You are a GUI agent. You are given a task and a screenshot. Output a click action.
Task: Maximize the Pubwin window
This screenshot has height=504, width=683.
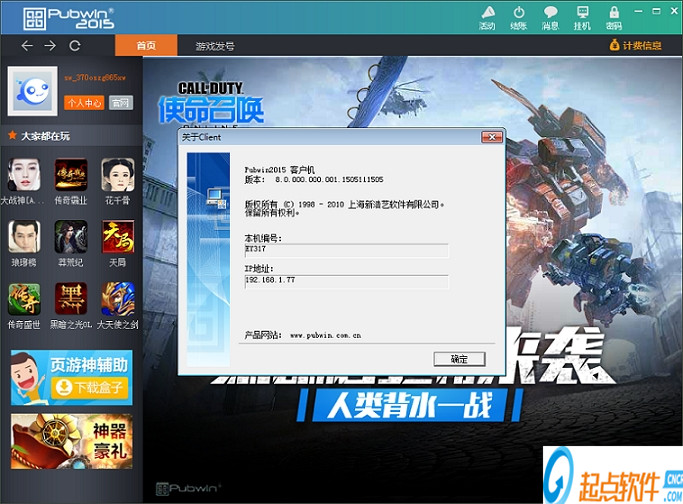point(656,11)
